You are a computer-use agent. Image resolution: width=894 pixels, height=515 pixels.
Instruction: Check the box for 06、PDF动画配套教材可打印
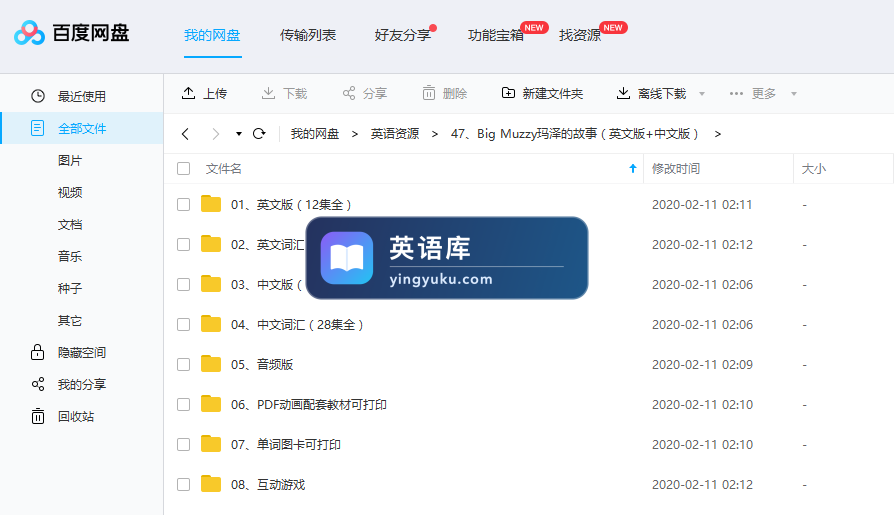(184, 404)
